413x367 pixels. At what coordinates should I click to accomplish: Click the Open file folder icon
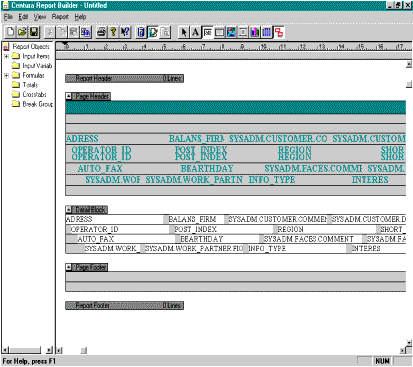tap(22, 32)
